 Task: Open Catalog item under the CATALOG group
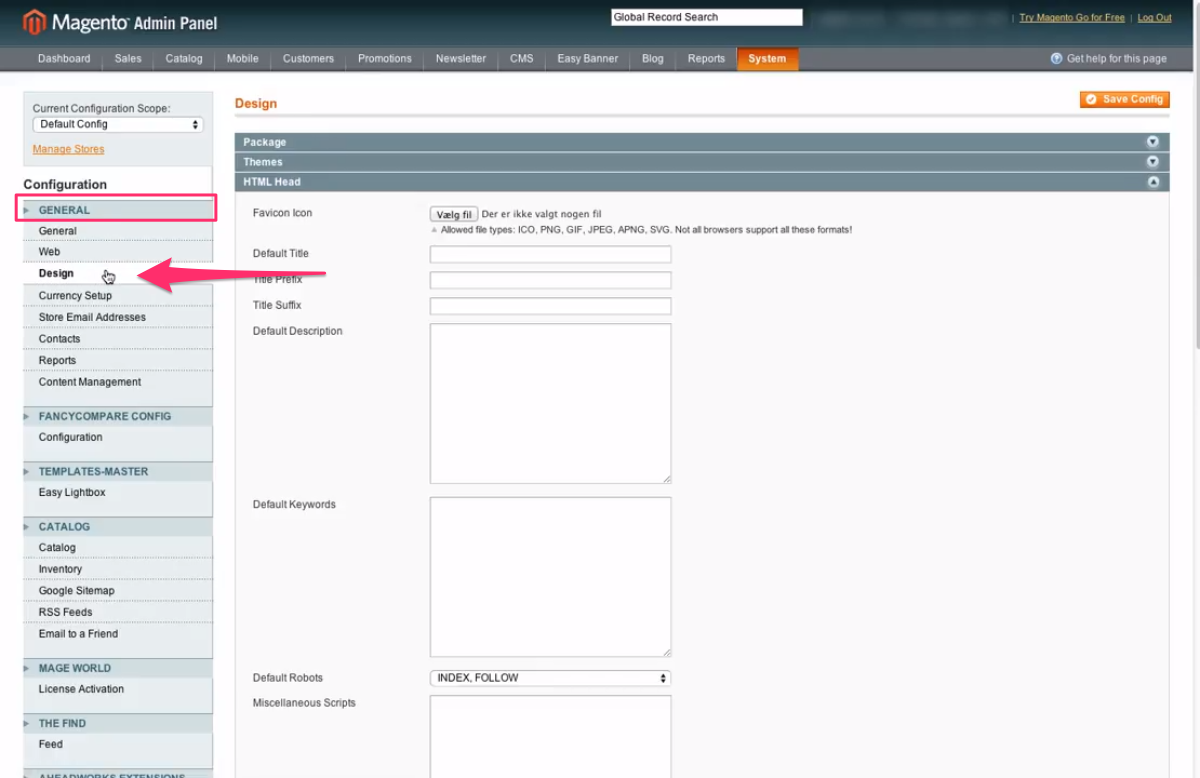click(x=118, y=547)
